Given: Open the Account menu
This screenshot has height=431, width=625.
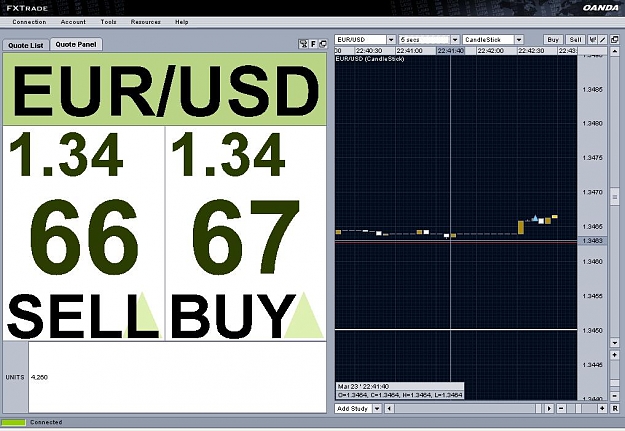Looking at the screenshot, I should pyautogui.click(x=73, y=22).
